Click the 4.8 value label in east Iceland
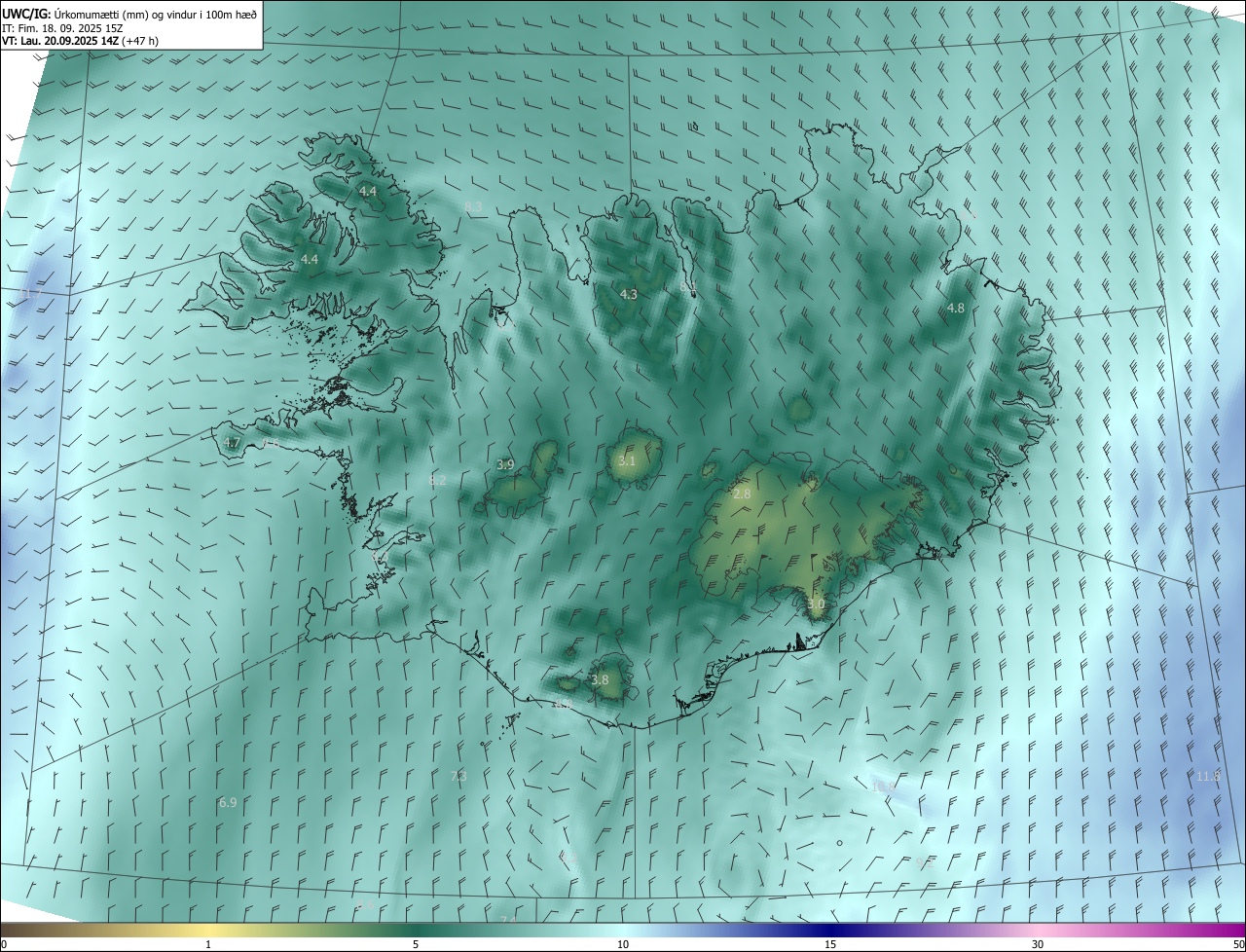Screen dimensions: 1246x952 point(956,308)
